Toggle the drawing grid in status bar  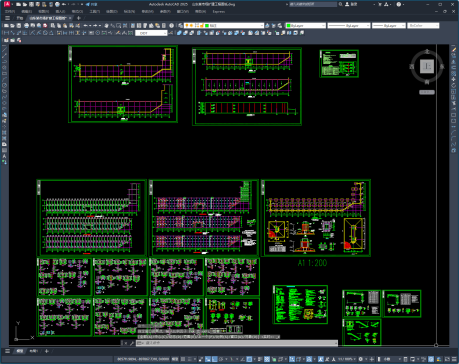pos(183,359)
